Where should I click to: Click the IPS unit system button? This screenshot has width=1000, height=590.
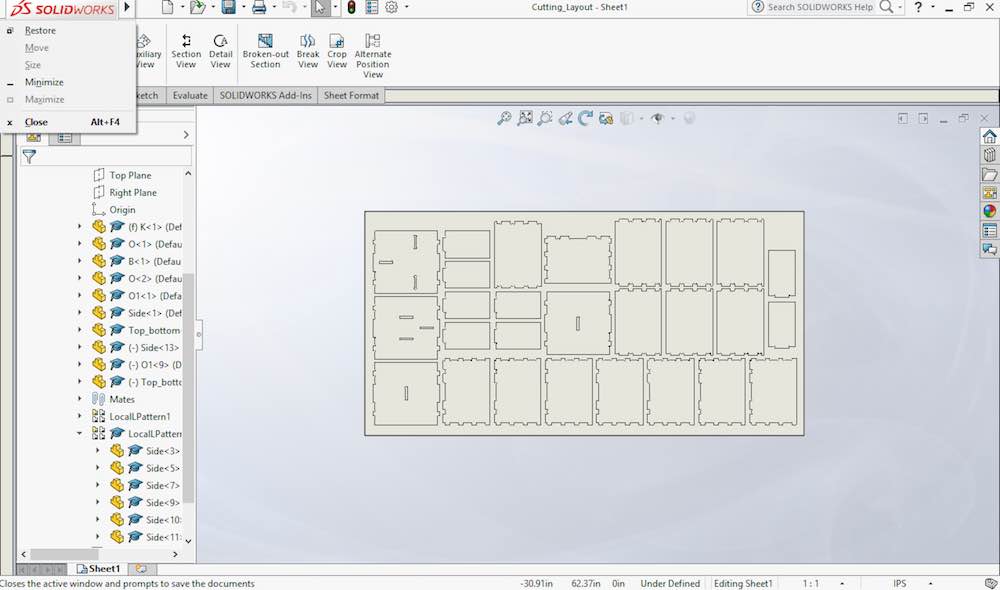(x=900, y=583)
